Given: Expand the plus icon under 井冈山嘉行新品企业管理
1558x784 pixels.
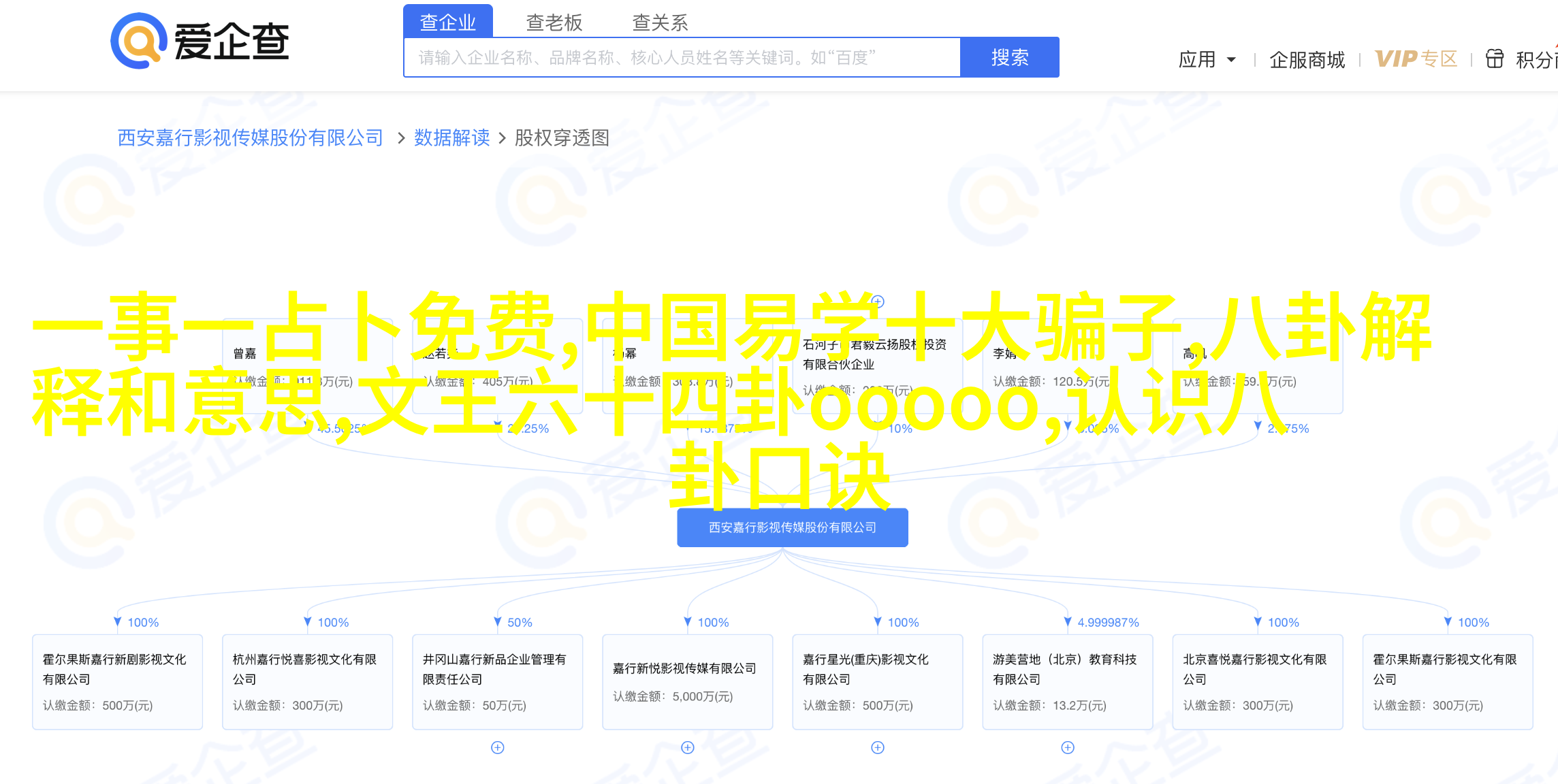Looking at the screenshot, I should pyautogui.click(x=498, y=747).
